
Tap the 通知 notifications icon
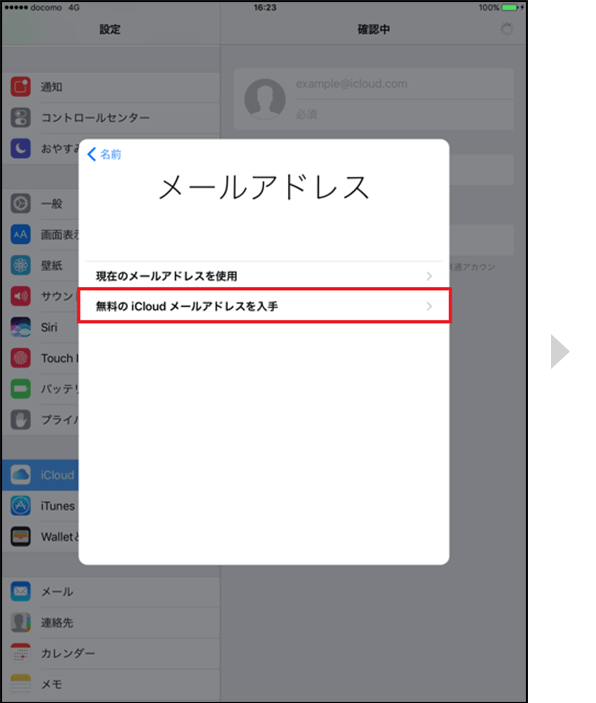click(x=21, y=87)
